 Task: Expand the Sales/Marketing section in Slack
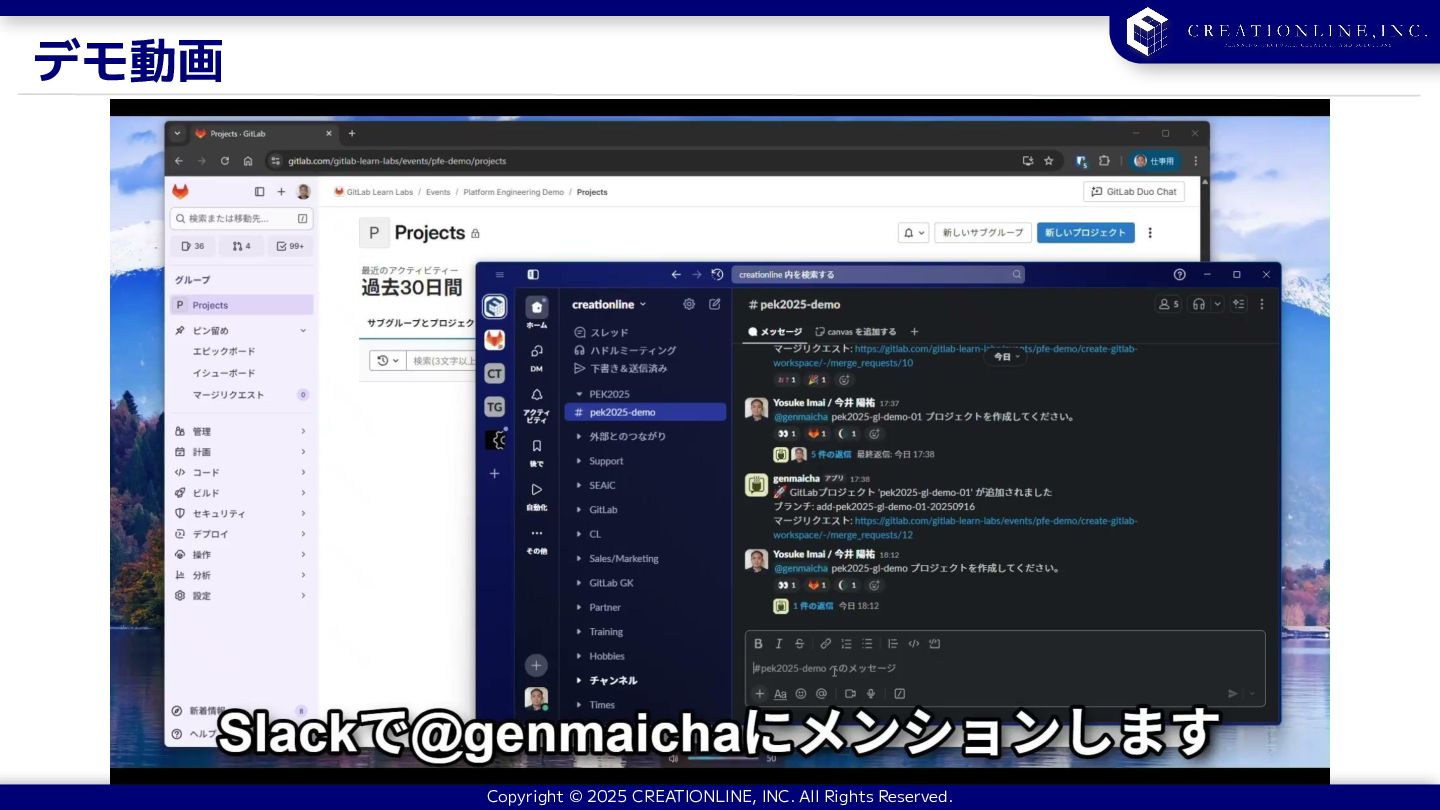579,558
